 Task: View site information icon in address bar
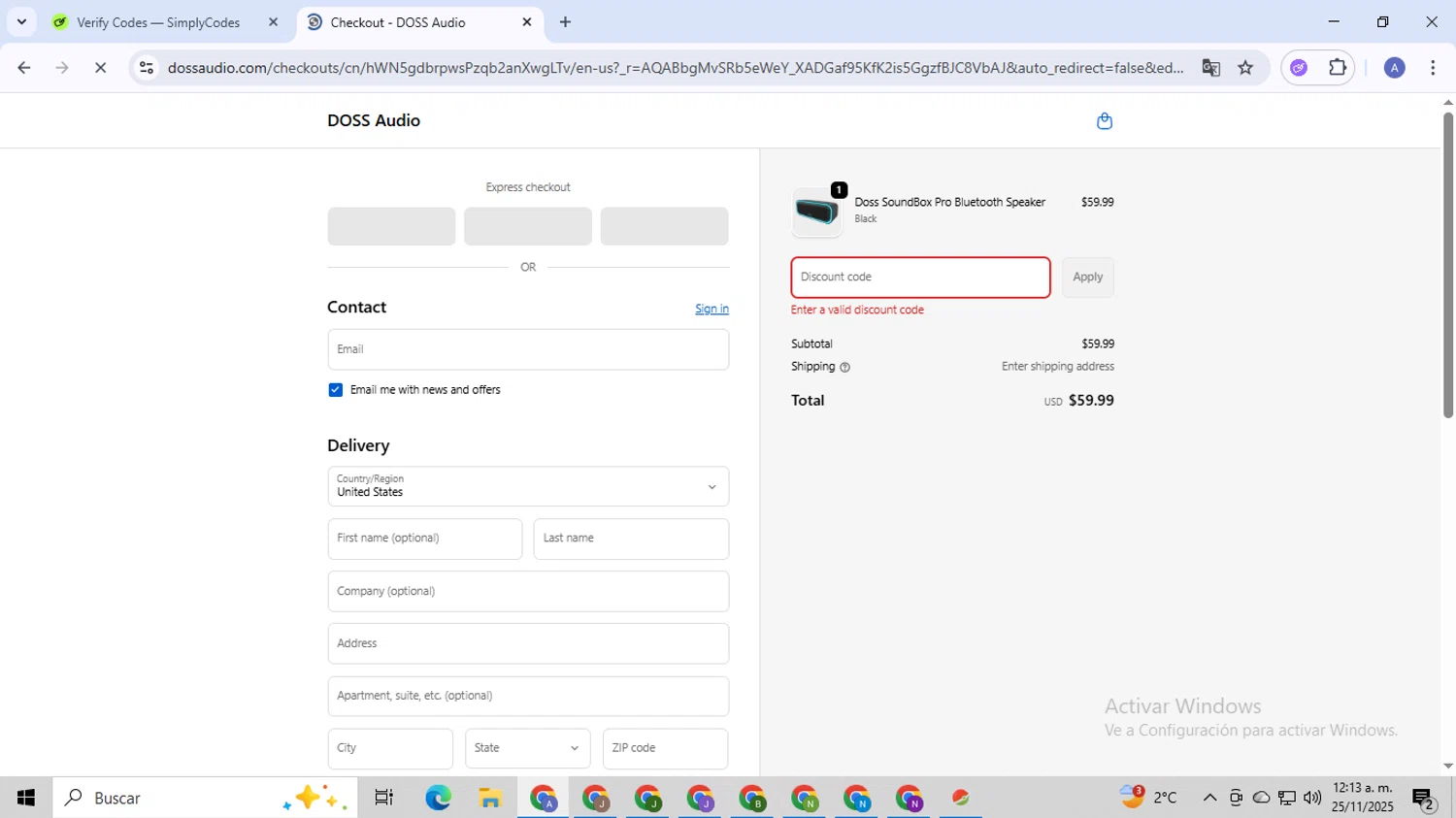click(147, 68)
